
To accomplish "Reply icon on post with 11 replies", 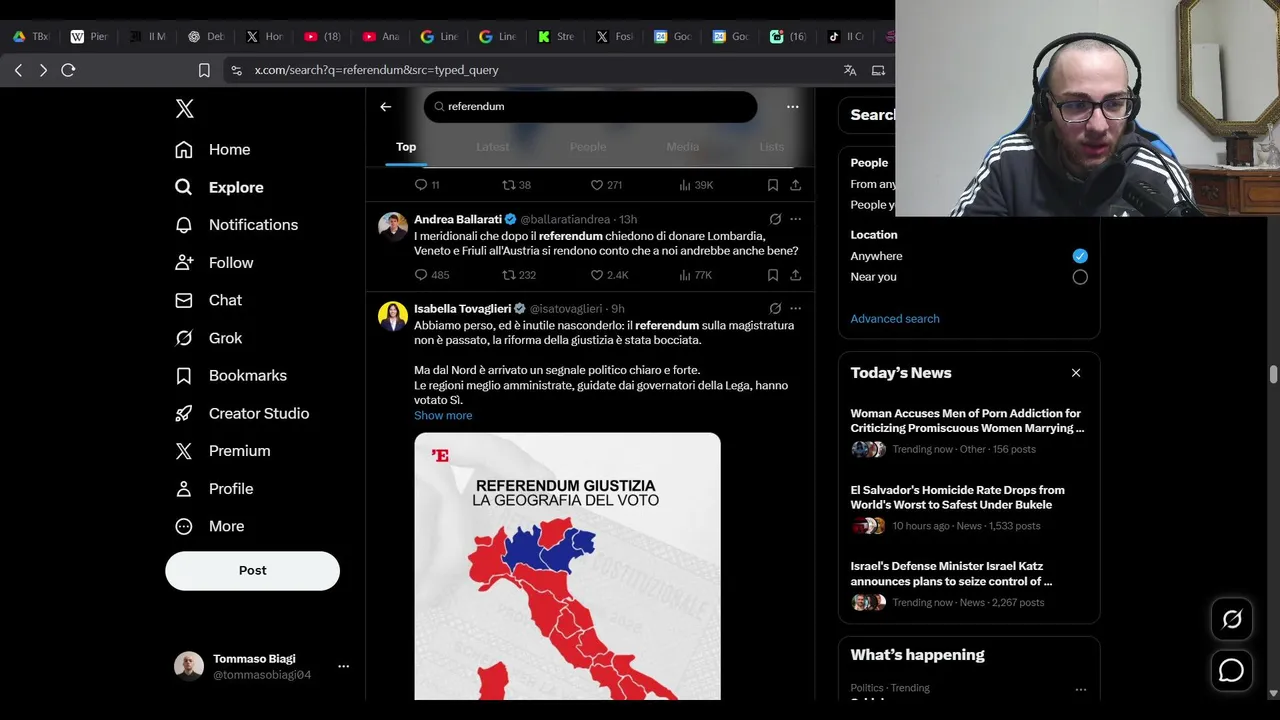I will (x=421, y=185).
